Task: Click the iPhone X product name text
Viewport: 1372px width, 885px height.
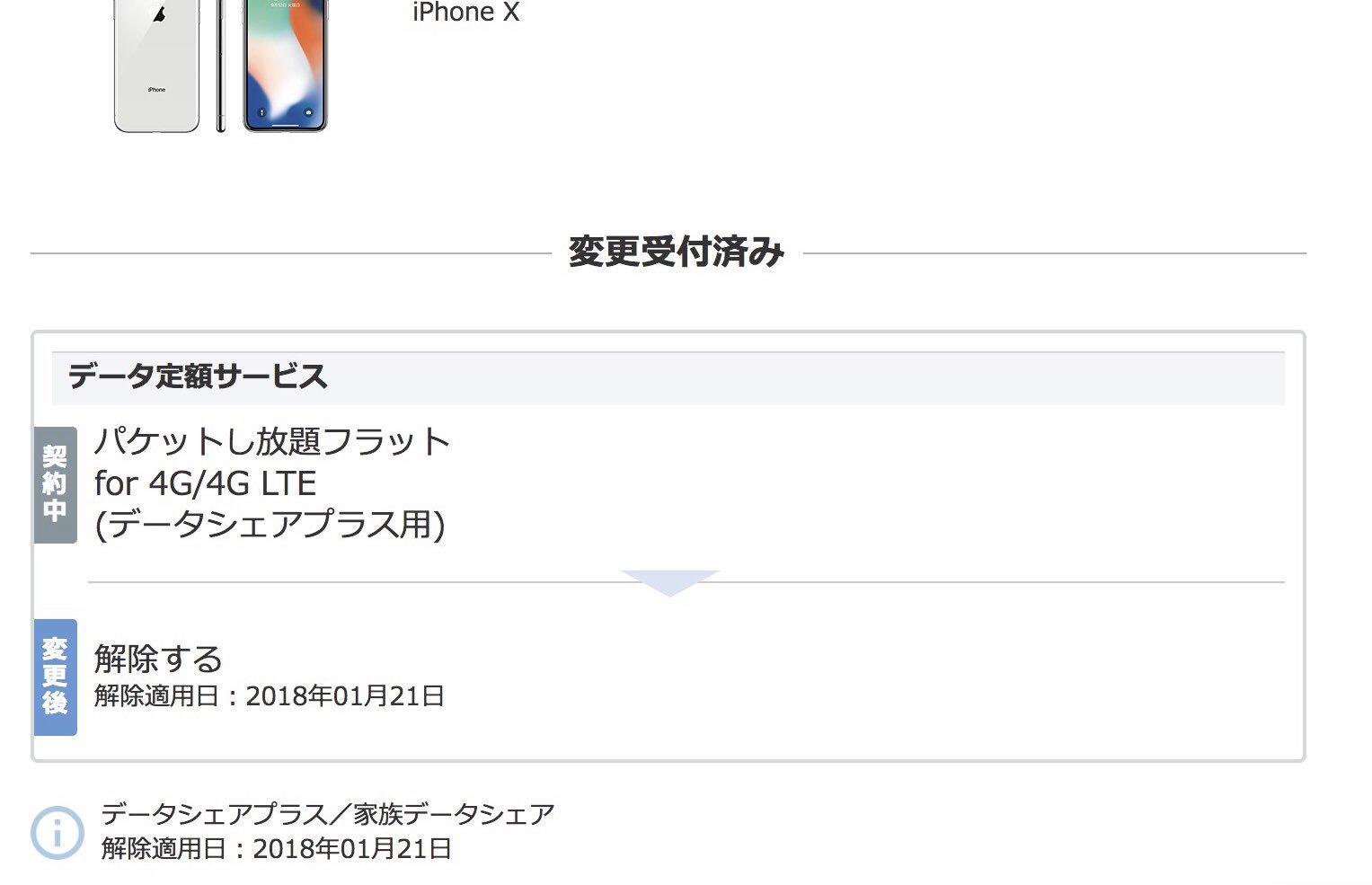Action: (x=466, y=13)
